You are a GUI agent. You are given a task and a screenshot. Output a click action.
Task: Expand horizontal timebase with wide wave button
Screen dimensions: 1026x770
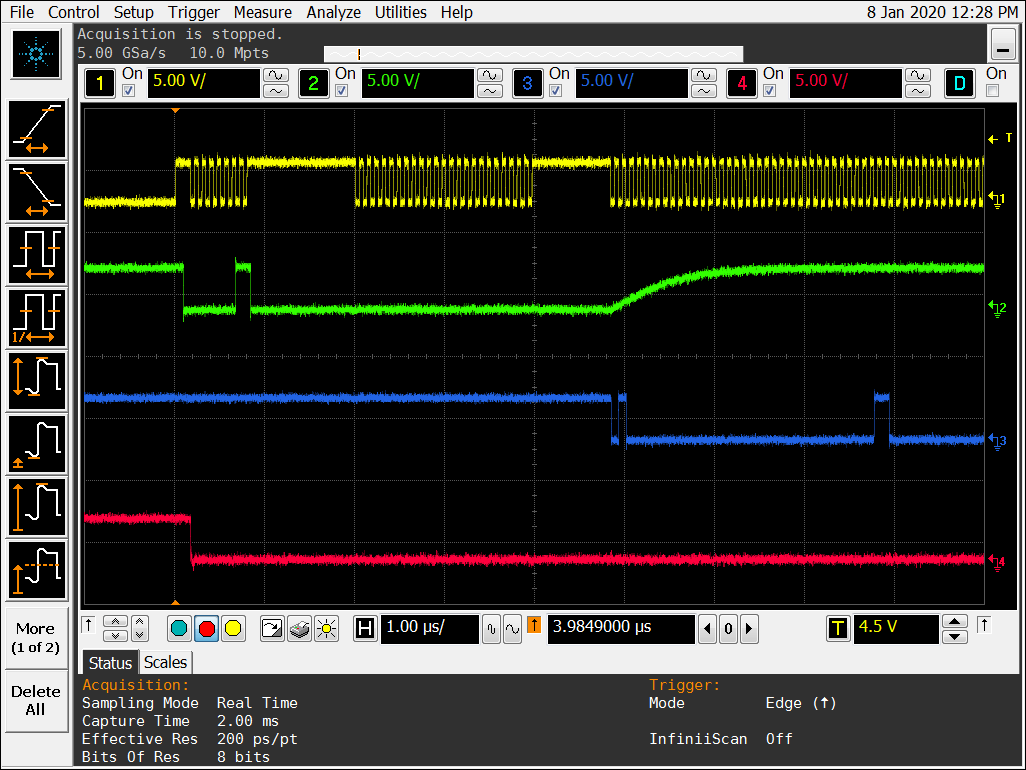coord(512,629)
